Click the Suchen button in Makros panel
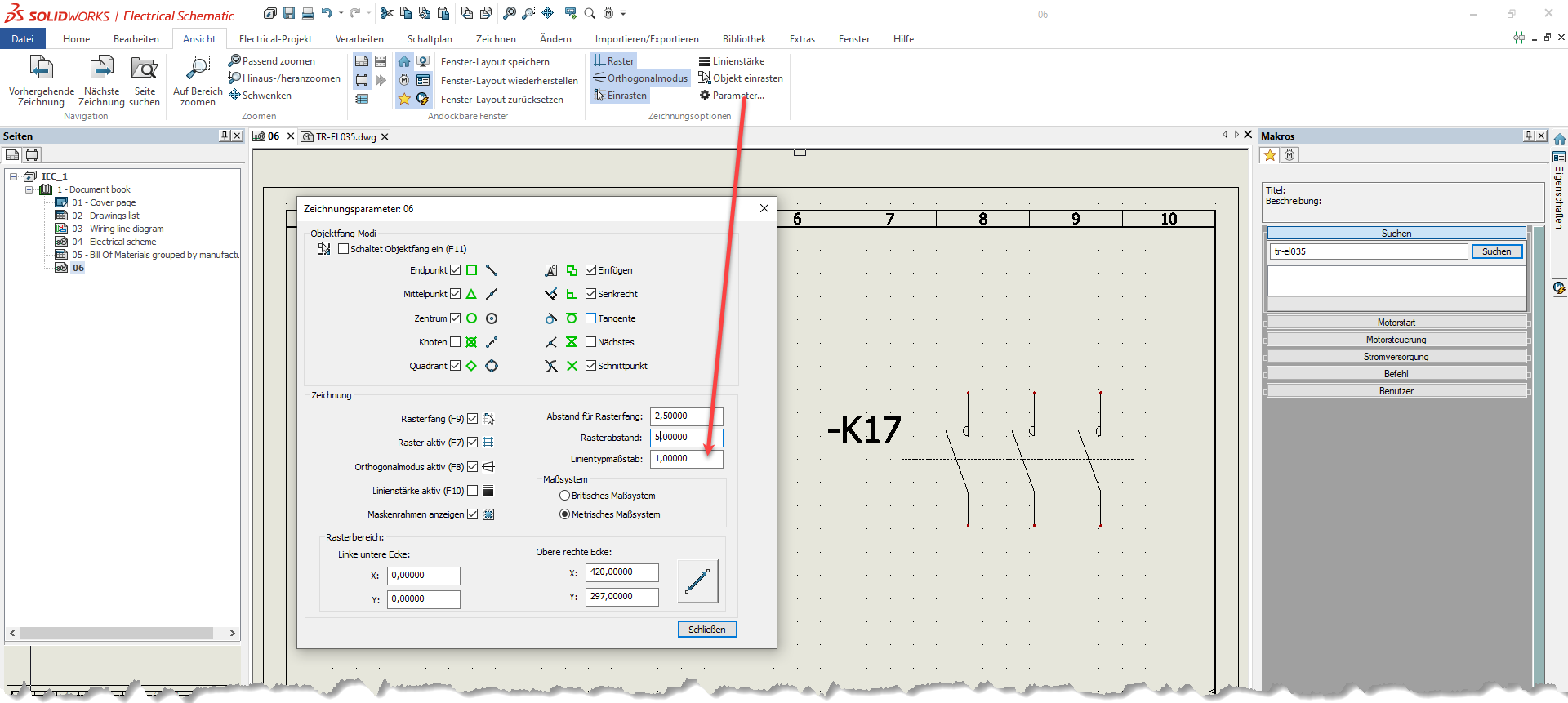The width and height of the screenshot is (1568, 703). click(x=1496, y=251)
